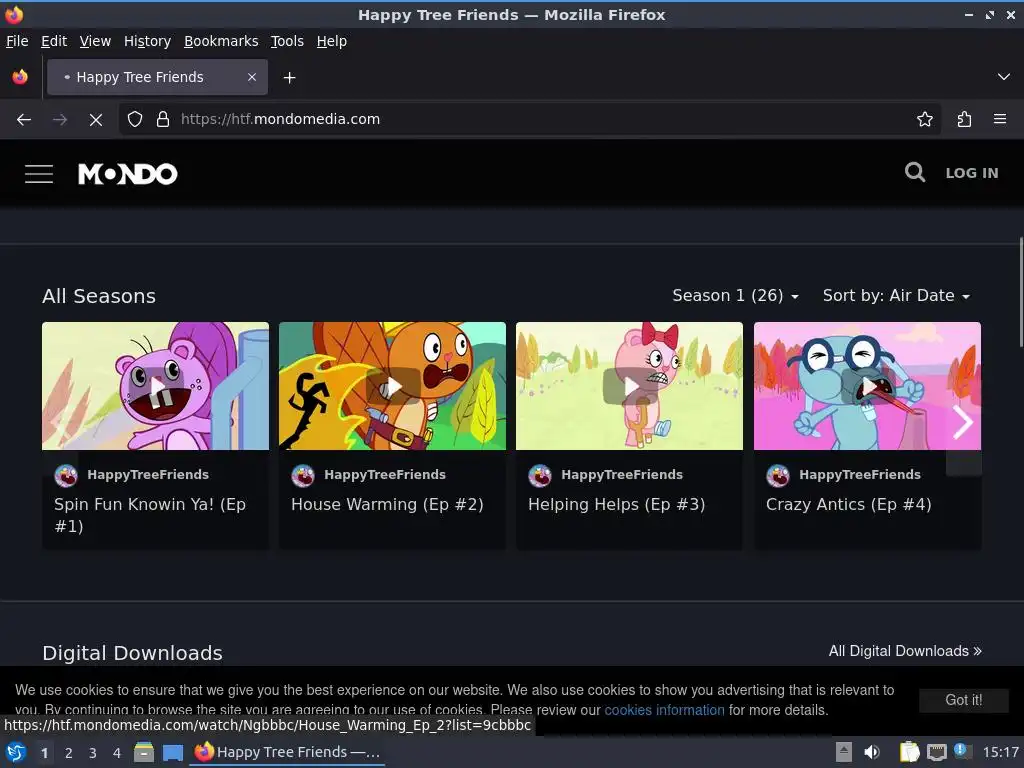Open All Digital Downloads link
The image size is (1024, 768).
(x=904, y=651)
